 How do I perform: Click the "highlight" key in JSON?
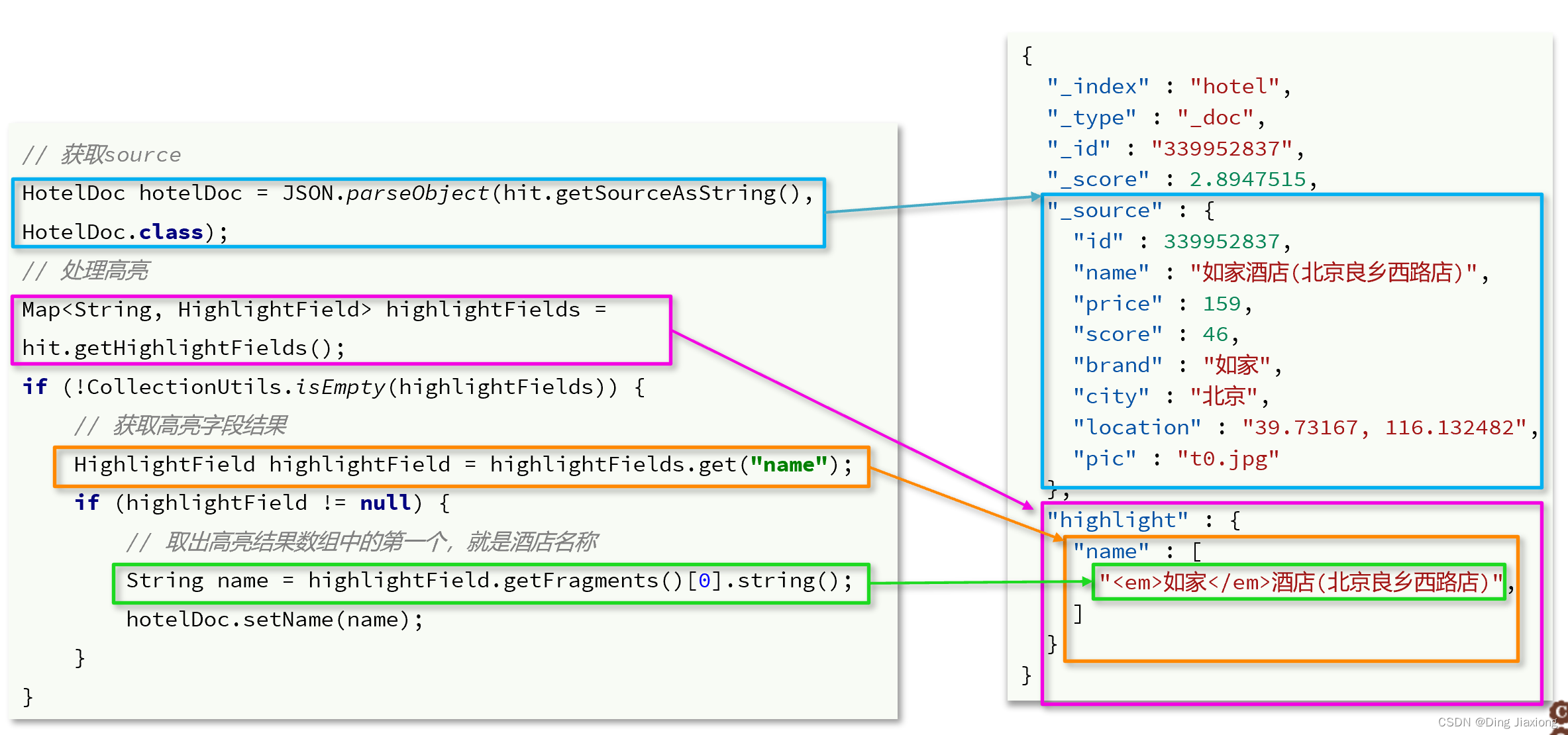click(x=1118, y=520)
